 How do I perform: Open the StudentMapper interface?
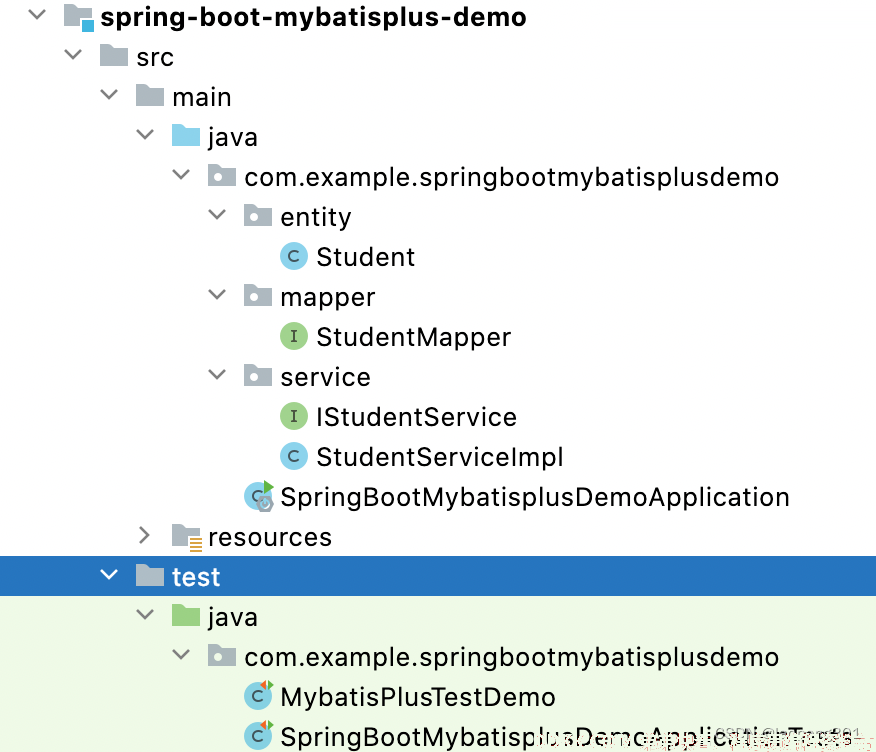click(x=413, y=338)
